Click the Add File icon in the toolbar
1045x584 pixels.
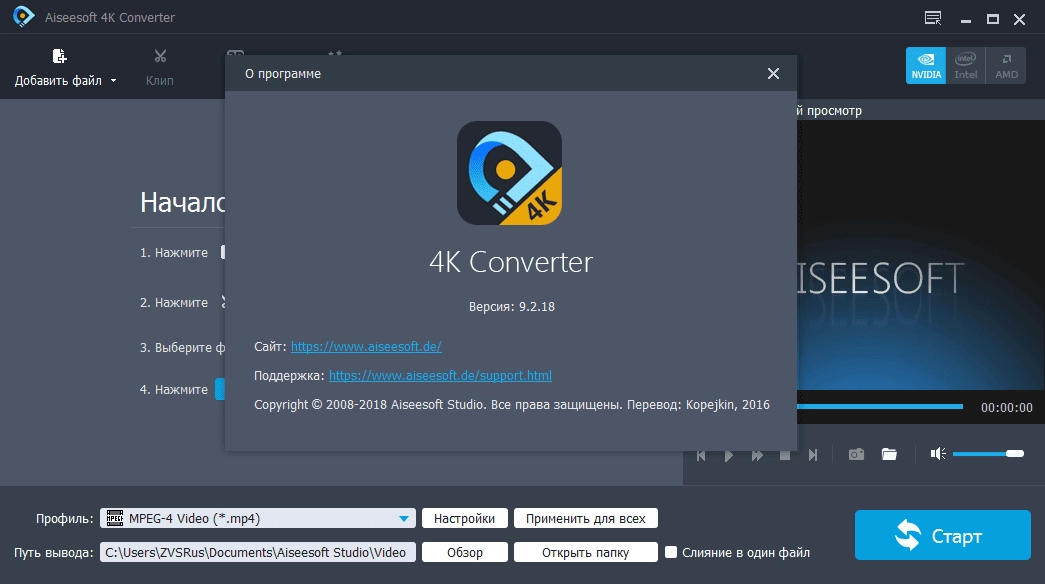[59, 57]
